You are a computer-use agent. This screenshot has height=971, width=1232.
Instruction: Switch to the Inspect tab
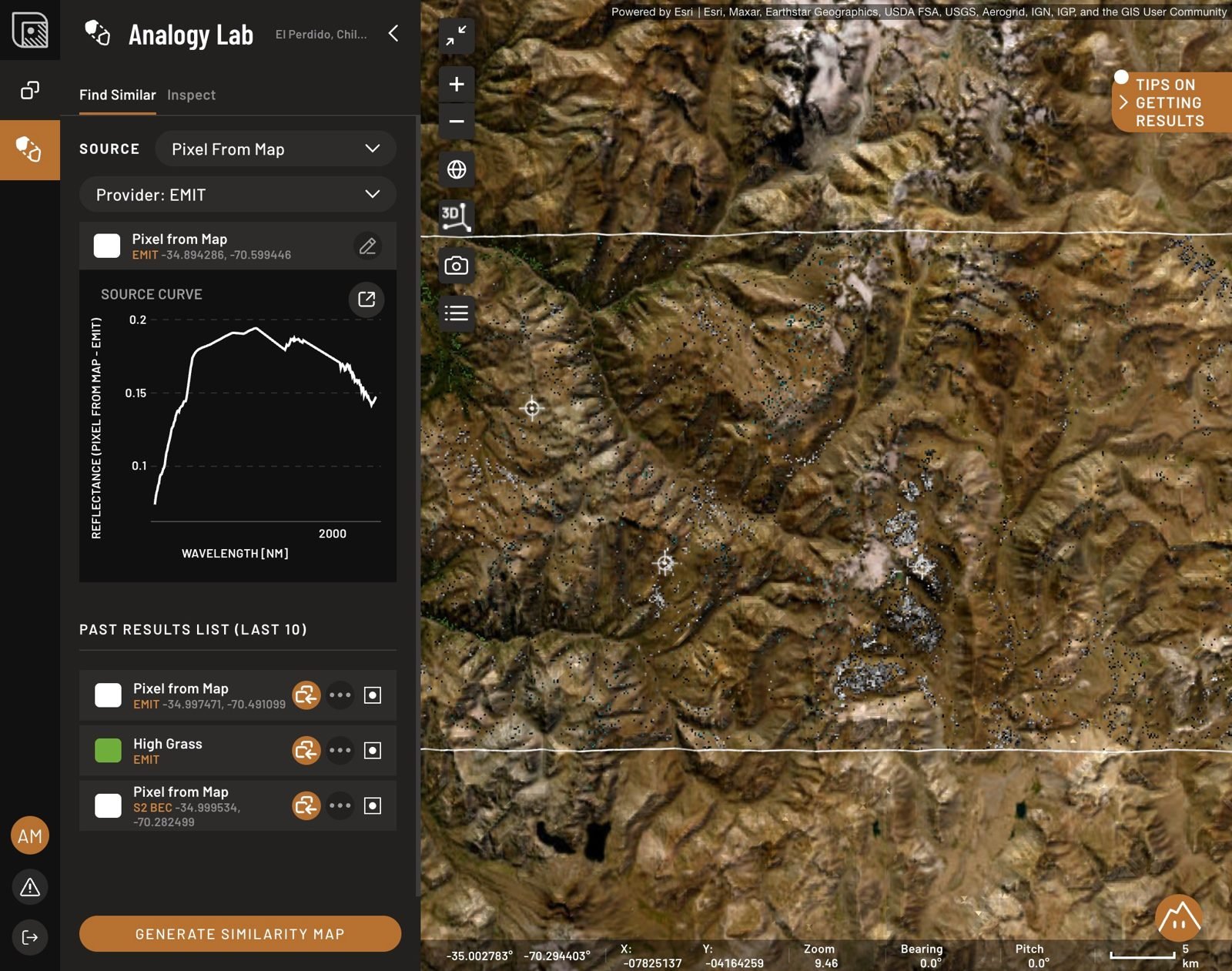pos(192,95)
